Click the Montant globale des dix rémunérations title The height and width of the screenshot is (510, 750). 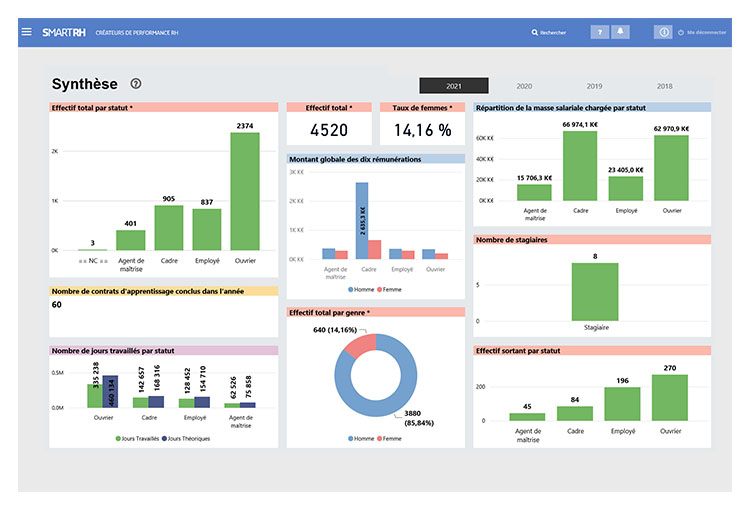click(355, 159)
